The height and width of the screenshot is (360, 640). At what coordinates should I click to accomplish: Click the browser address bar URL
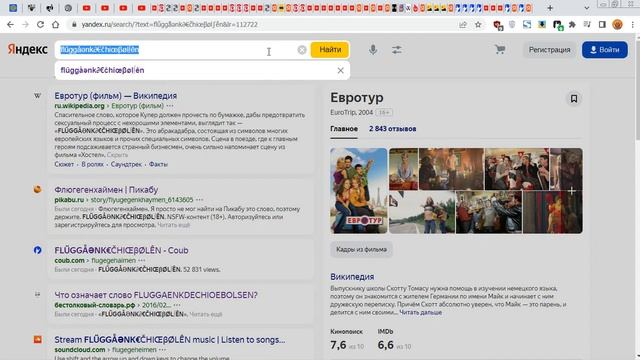(x=169, y=24)
